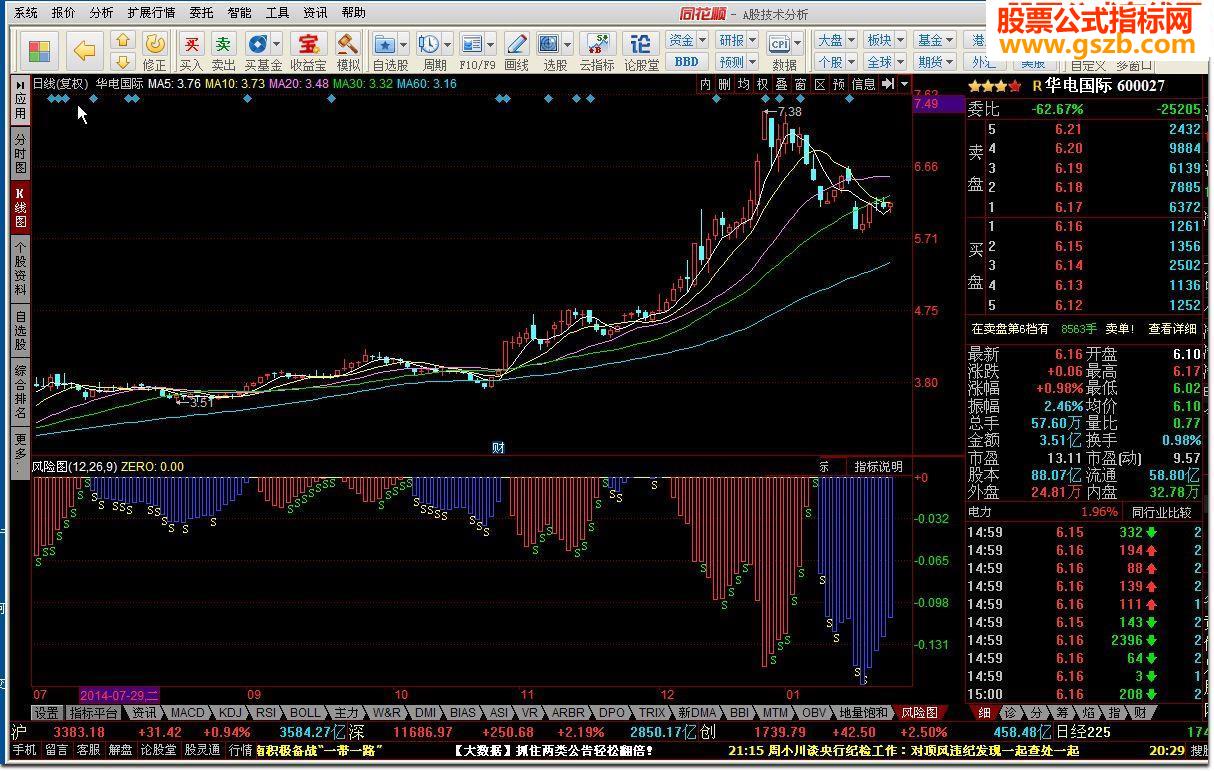
Task: Click the red 买入 buy icon
Action: click(x=191, y=51)
